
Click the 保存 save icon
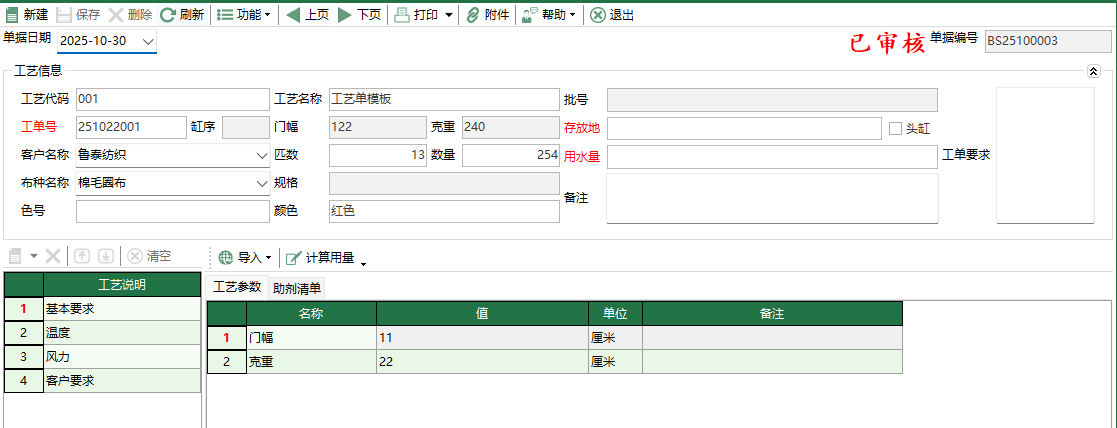pyautogui.click(x=63, y=14)
